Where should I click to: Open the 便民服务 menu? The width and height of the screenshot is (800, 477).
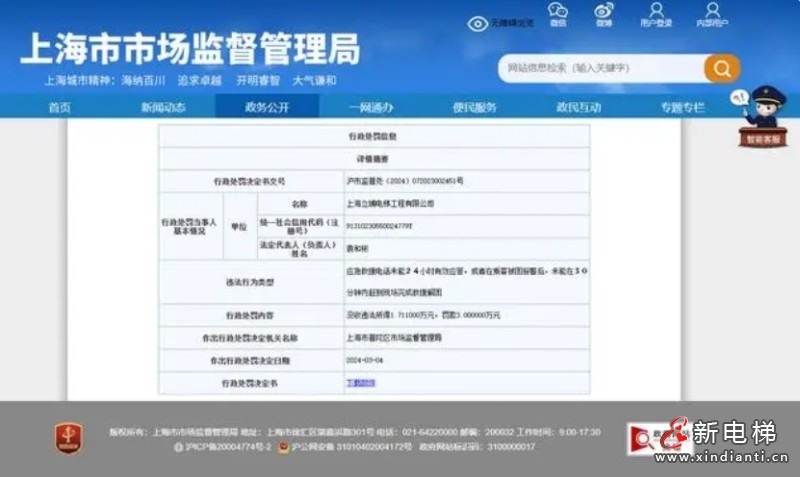[474, 107]
